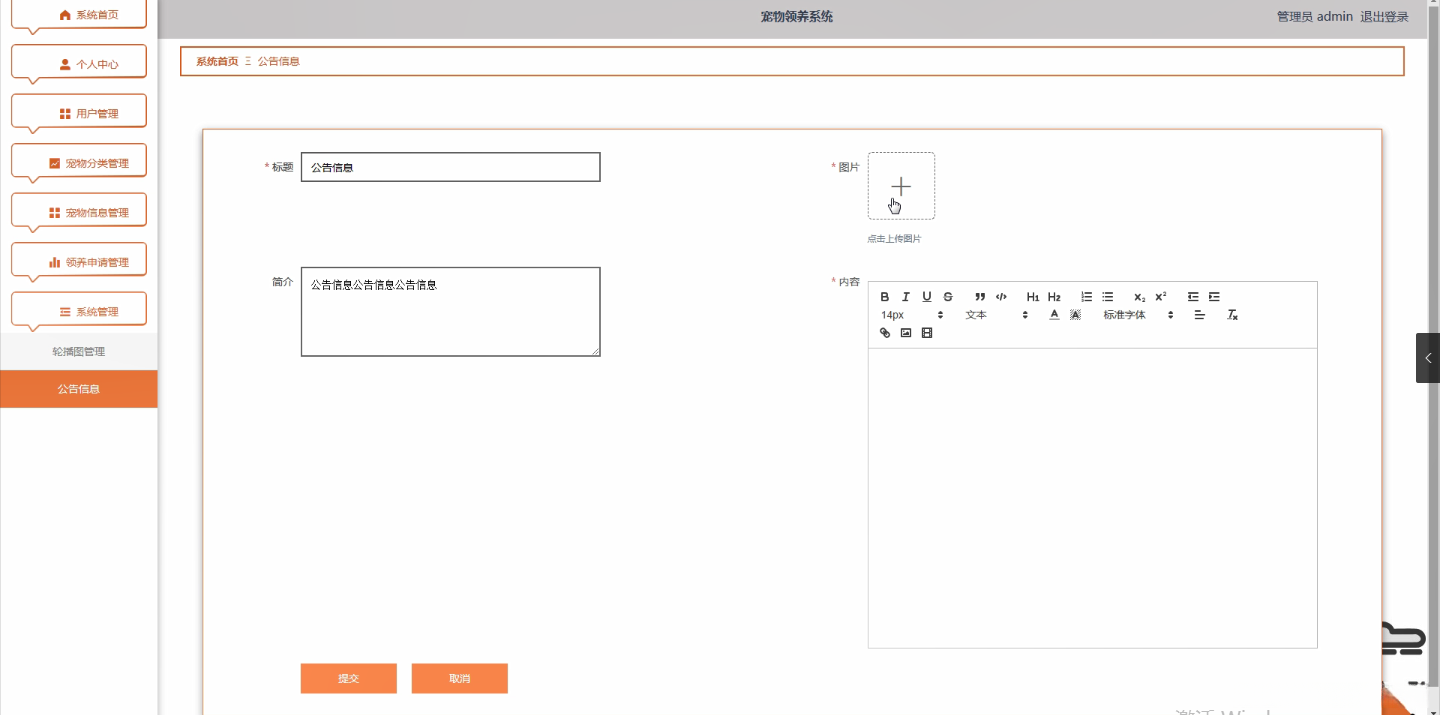This screenshot has width=1440, height=715.
Task: Create an ordered numbered list
Action: point(1087,297)
